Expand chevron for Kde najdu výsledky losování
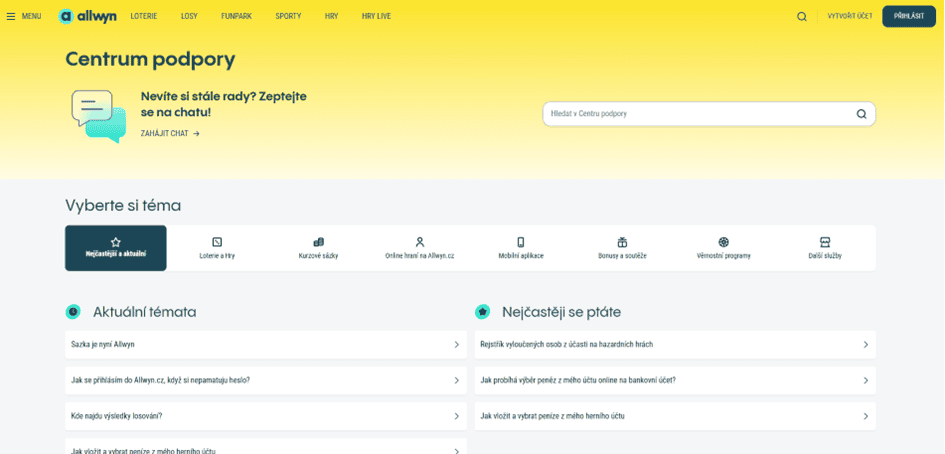This screenshot has height=454, width=945. [x=456, y=417]
